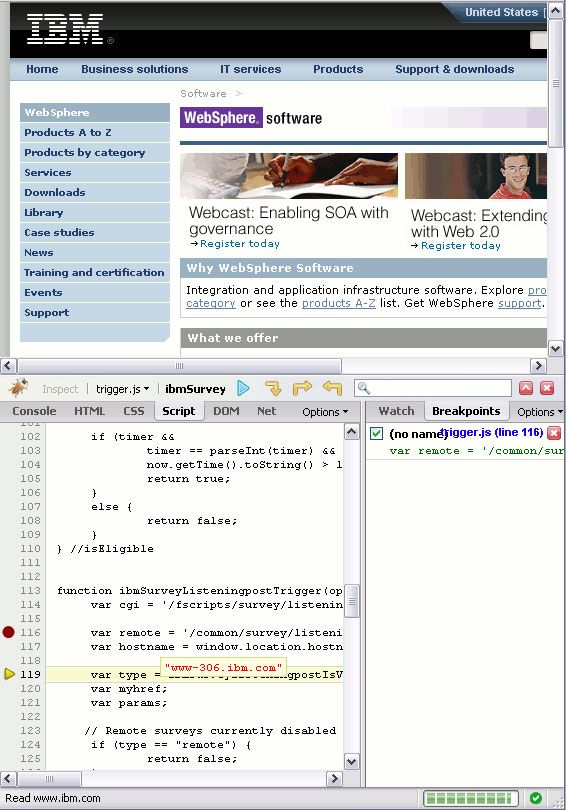Click ibmSurvey function name in toolbar

coord(195,389)
